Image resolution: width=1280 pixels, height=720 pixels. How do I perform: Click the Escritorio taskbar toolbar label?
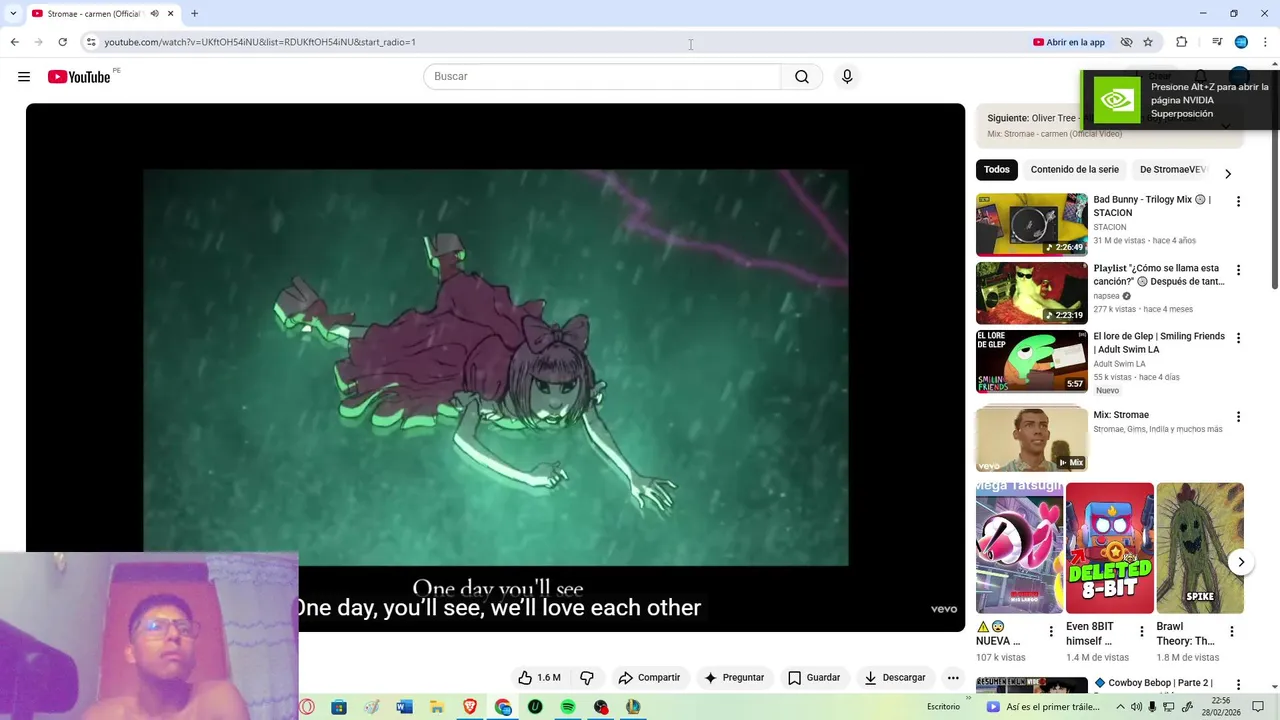[x=943, y=707]
